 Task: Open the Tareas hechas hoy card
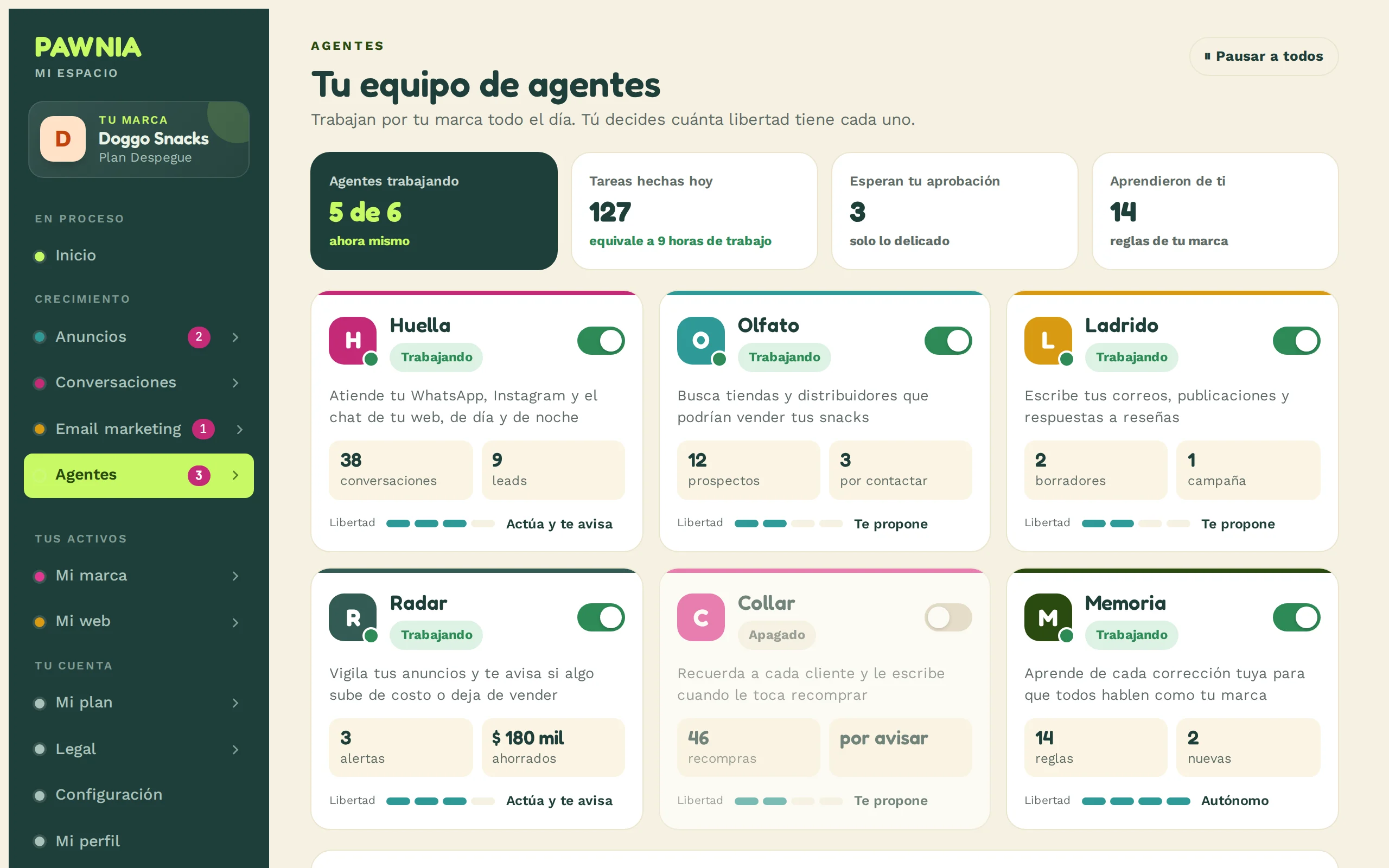pos(694,210)
